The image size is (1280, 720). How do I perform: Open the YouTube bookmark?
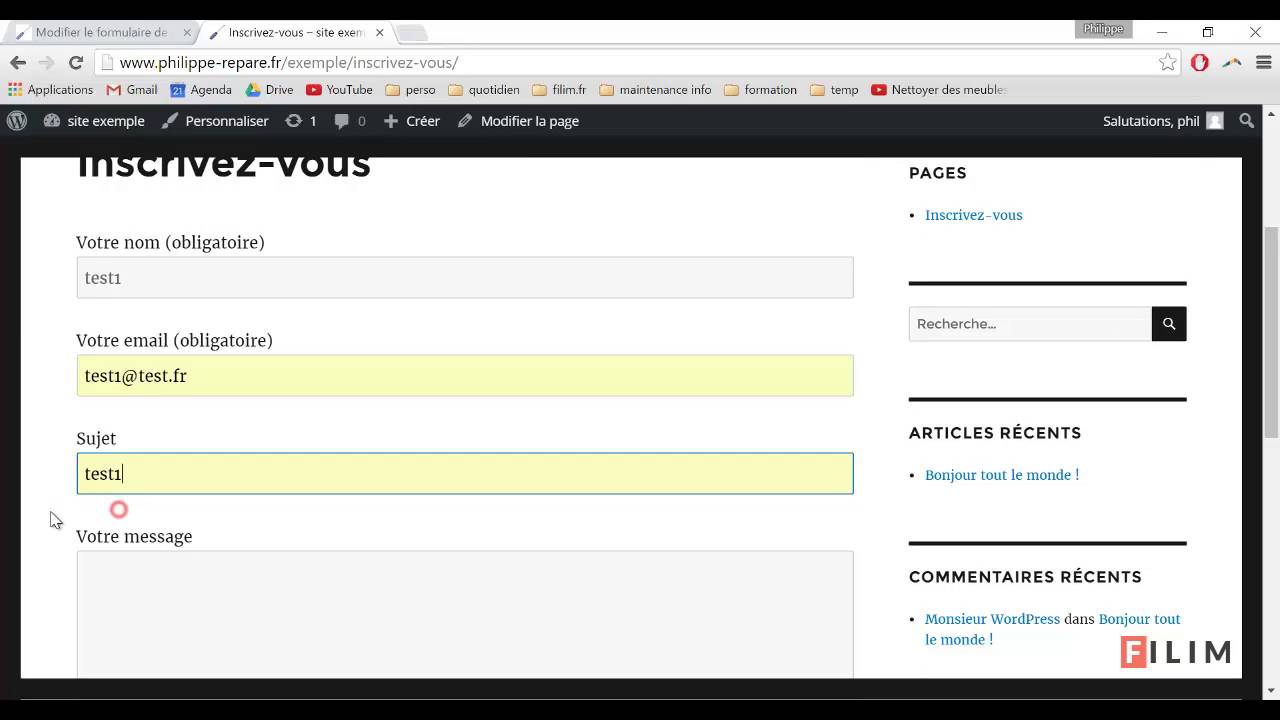pyautogui.click(x=339, y=90)
